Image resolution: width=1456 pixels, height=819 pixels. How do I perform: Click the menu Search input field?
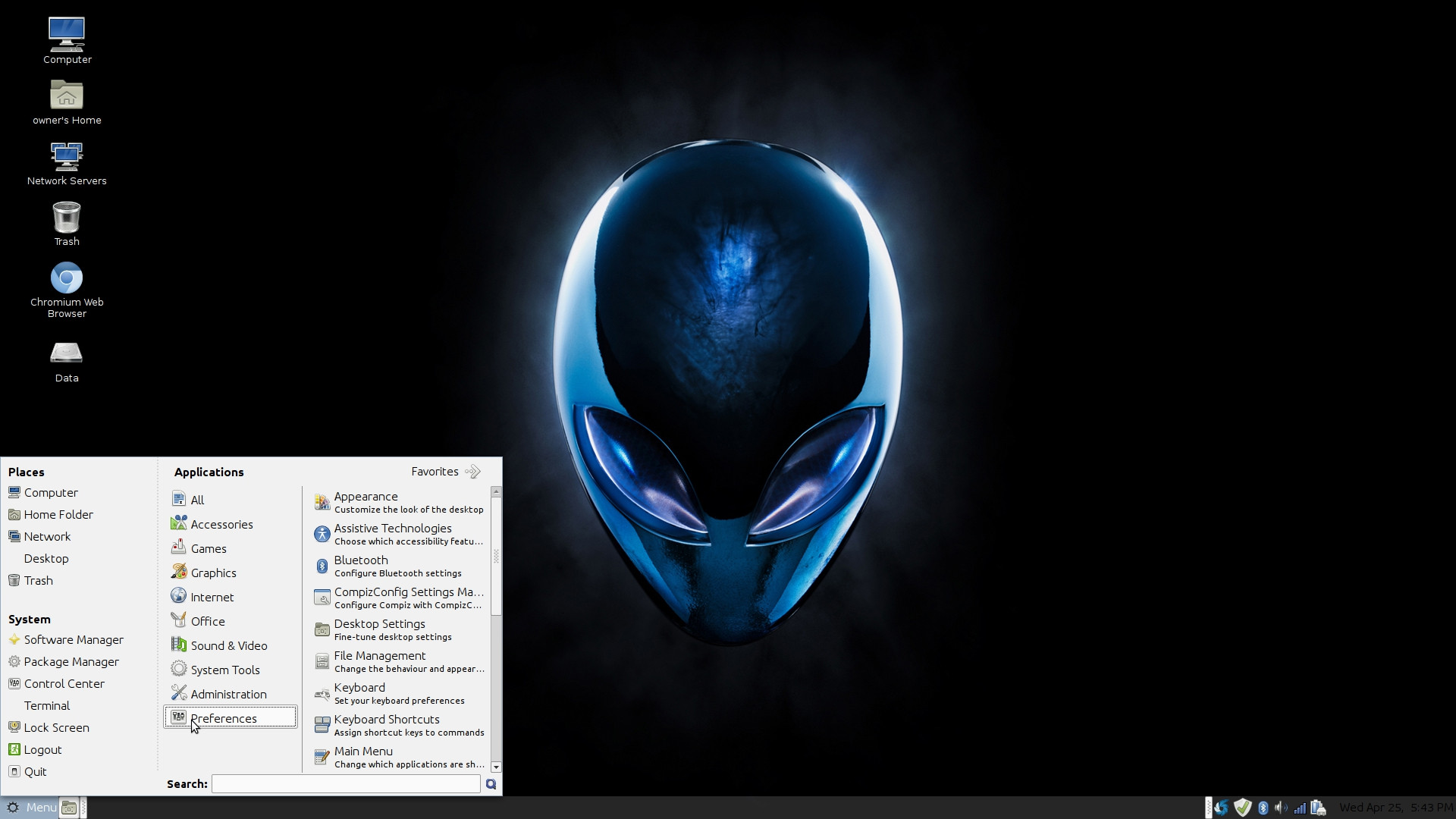346,784
